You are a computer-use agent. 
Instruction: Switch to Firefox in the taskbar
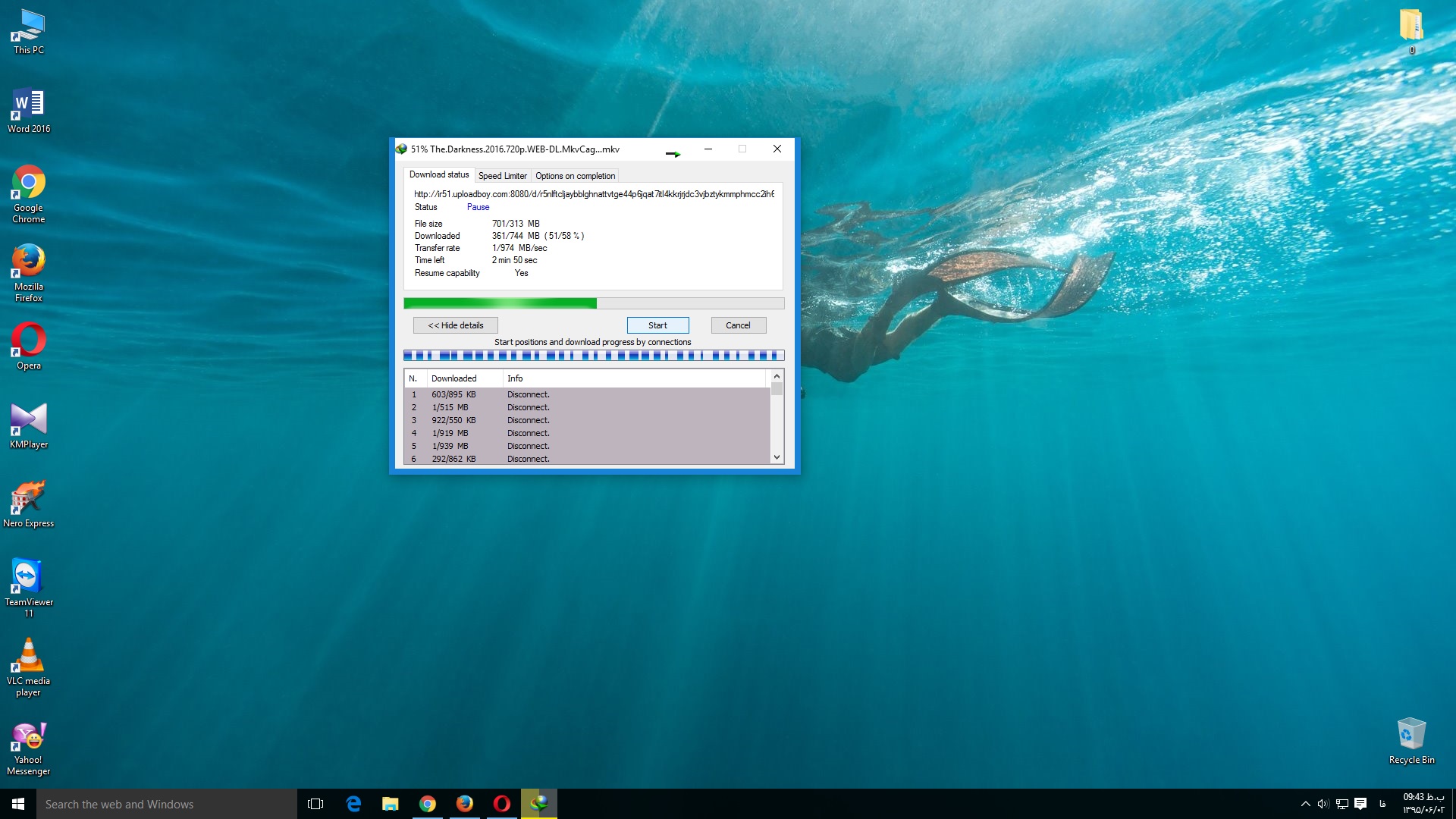[x=465, y=804]
